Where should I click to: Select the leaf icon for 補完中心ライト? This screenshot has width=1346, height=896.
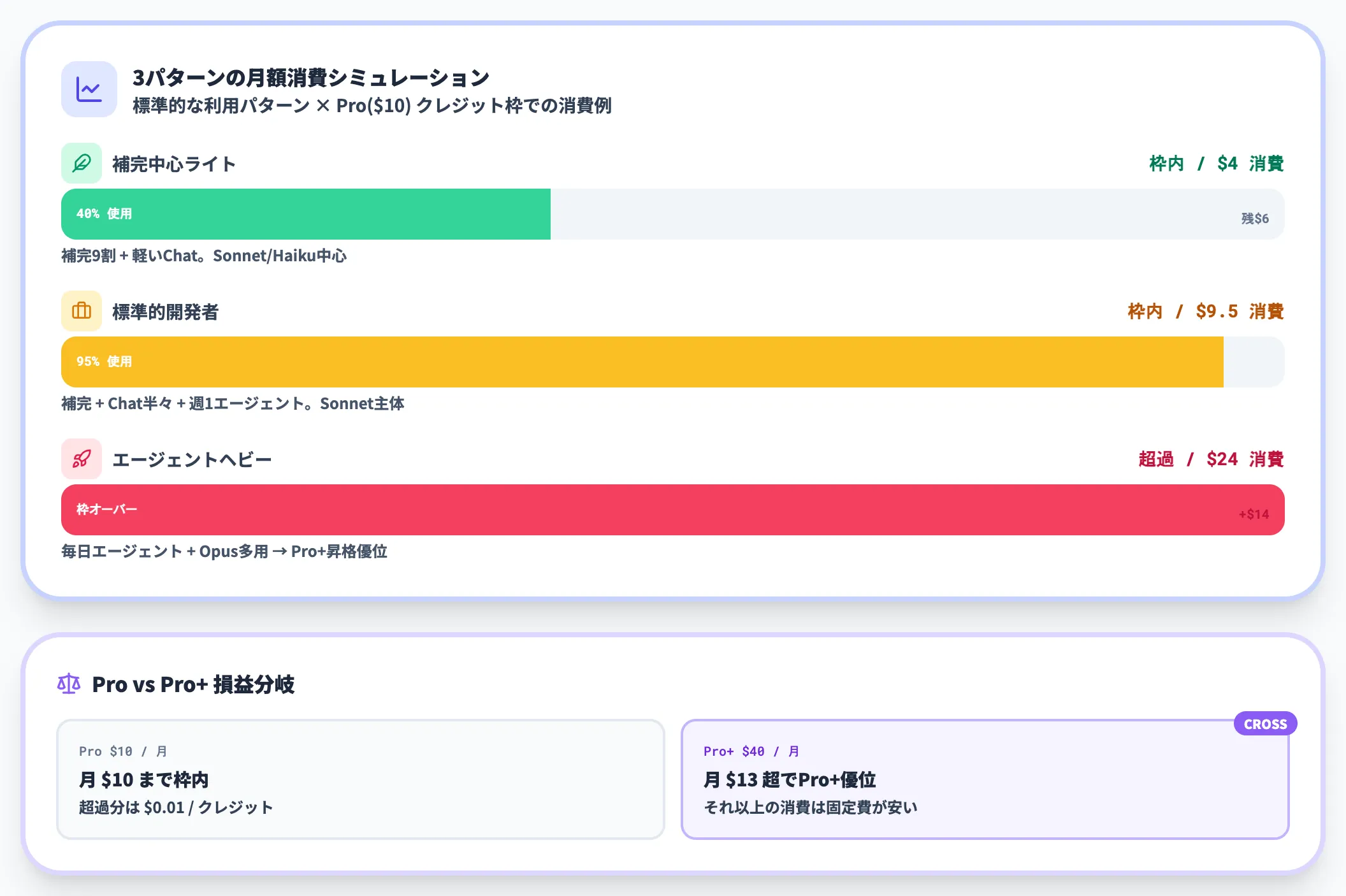pyautogui.click(x=82, y=163)
